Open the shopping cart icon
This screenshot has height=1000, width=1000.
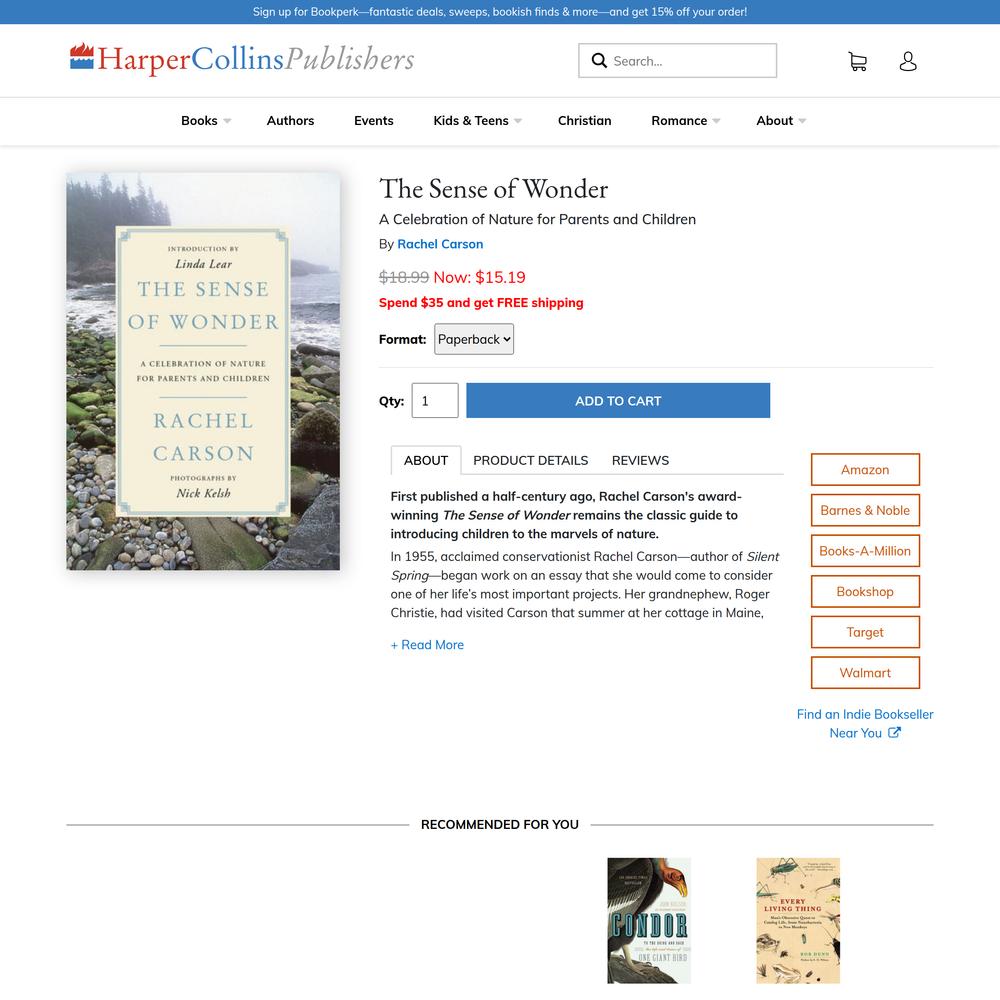[x=857, y=61]
